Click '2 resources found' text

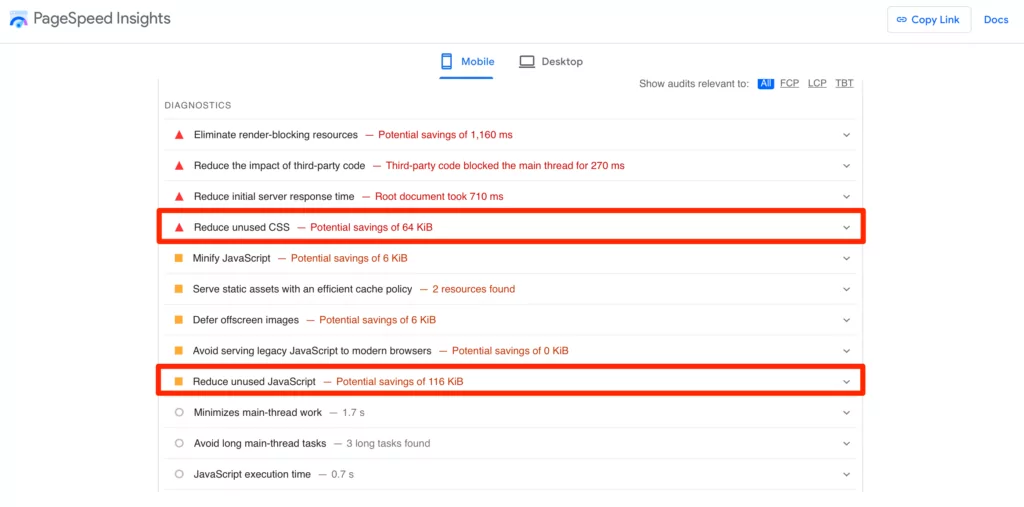[473, 289]
